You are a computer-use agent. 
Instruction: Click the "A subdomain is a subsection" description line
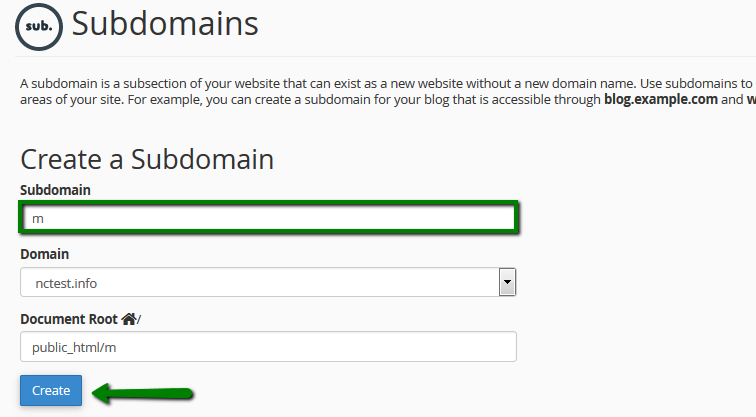click(386, 83)
